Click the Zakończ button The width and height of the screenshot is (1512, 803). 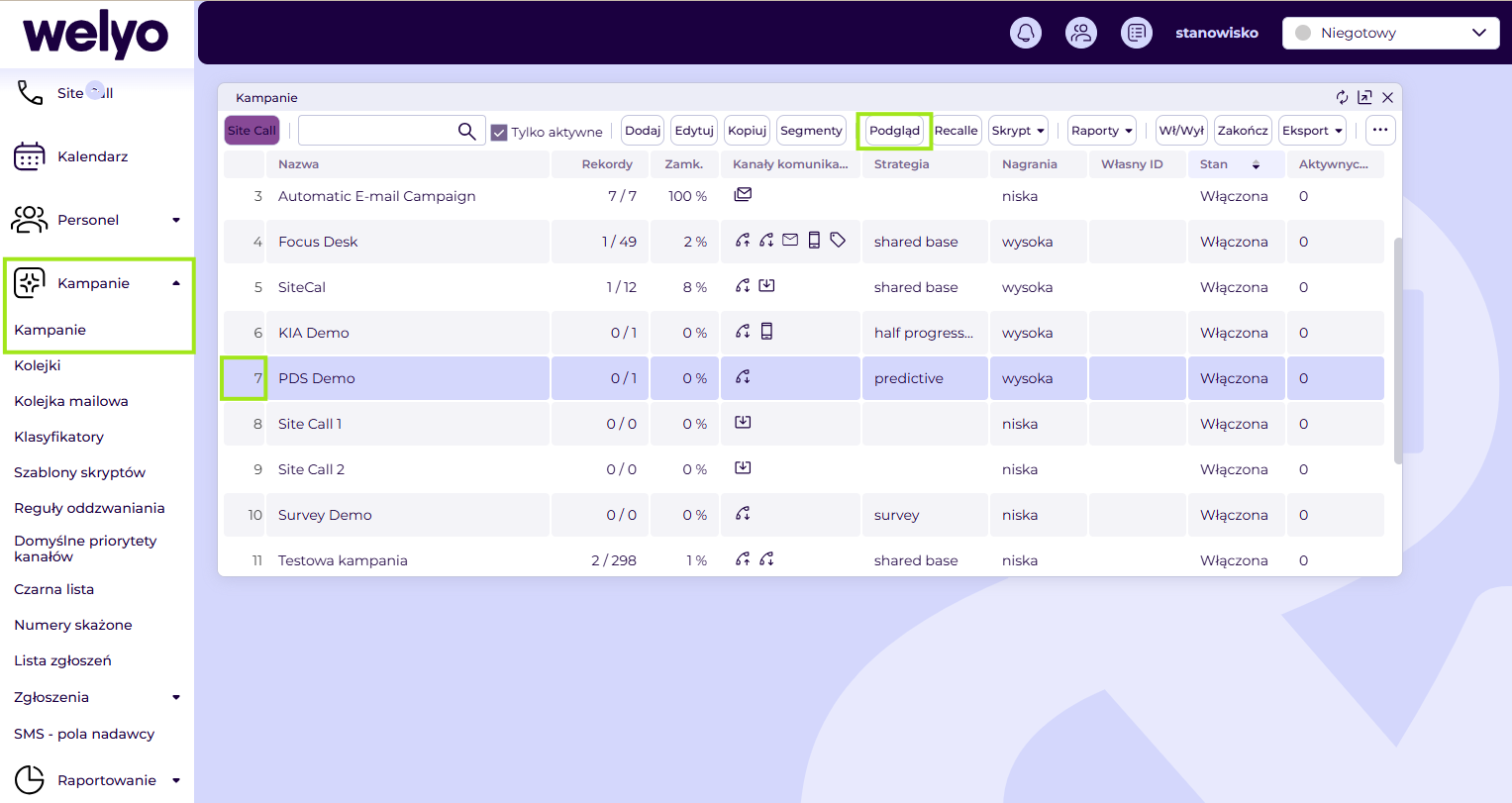pos(1243,131)
